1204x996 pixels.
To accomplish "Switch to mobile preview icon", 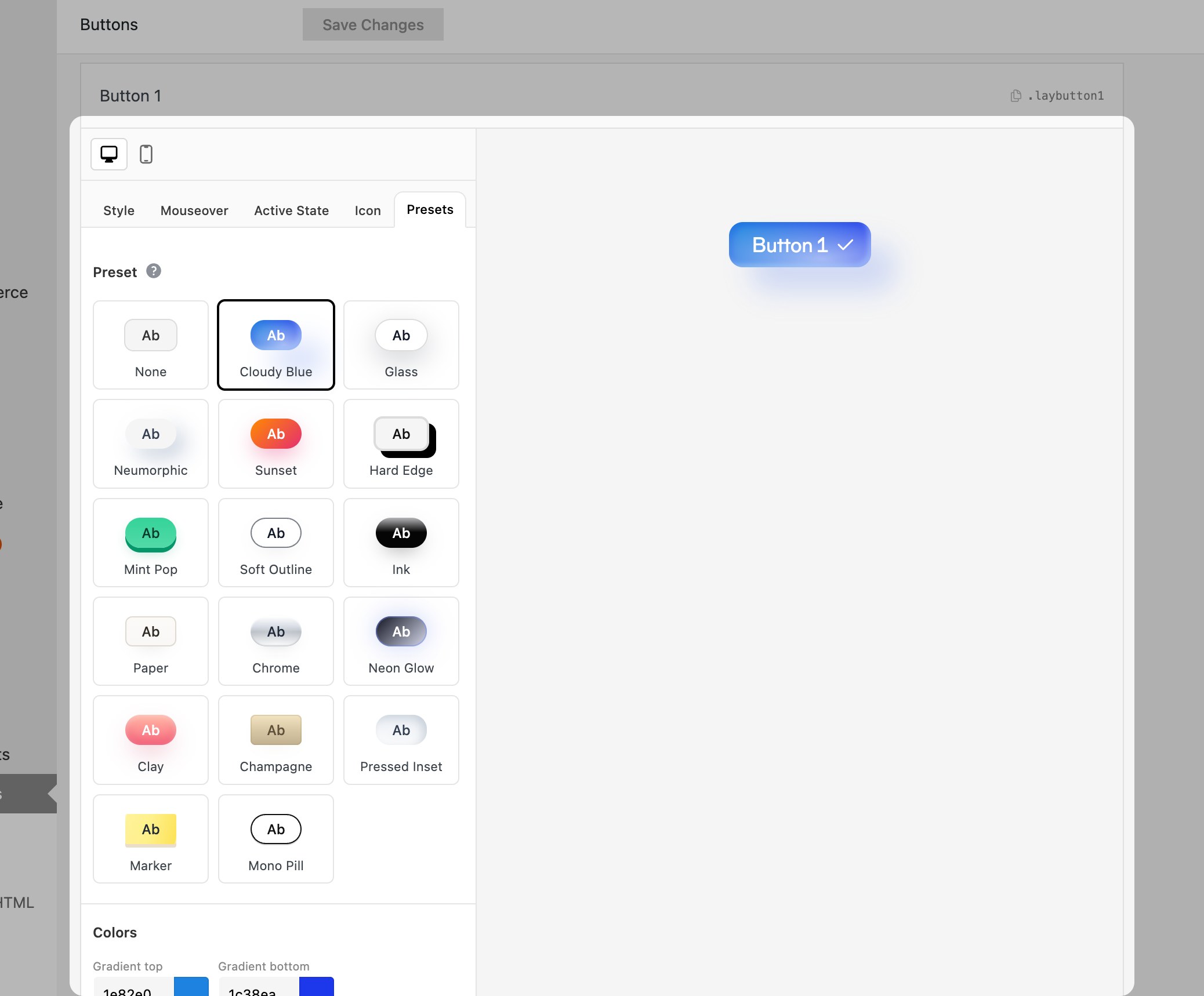I will click(146, 154).
